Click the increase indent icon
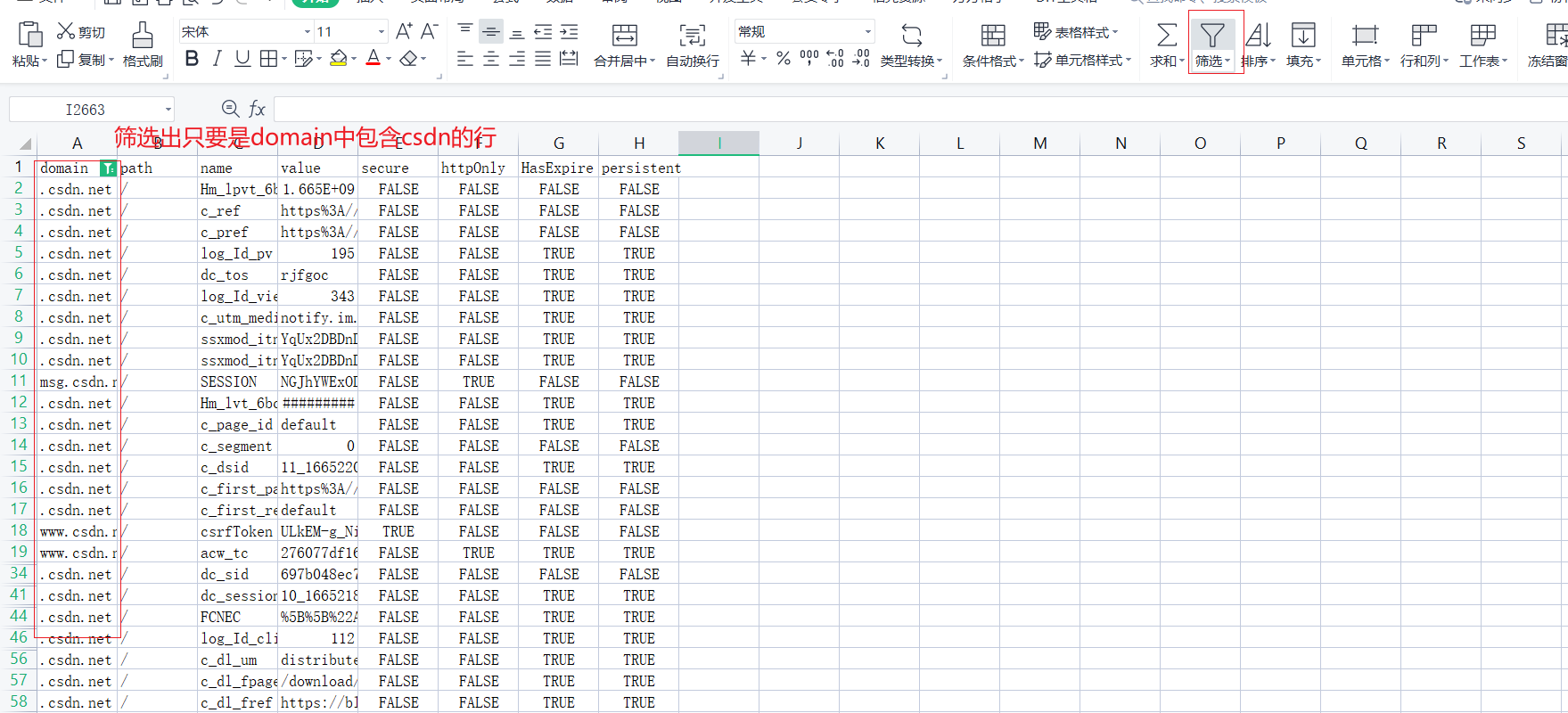The image size is (1568, 713). click(x=569, y=32)
